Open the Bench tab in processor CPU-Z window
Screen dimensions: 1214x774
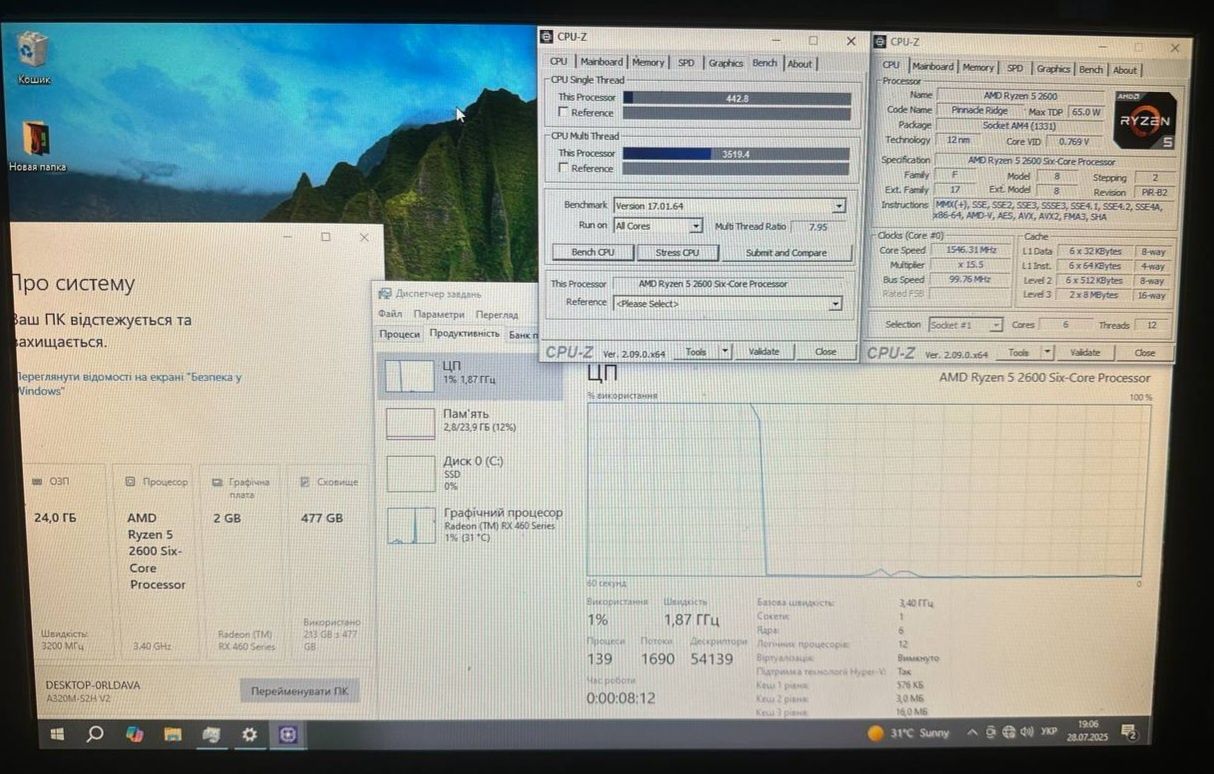click(1092, 70)
